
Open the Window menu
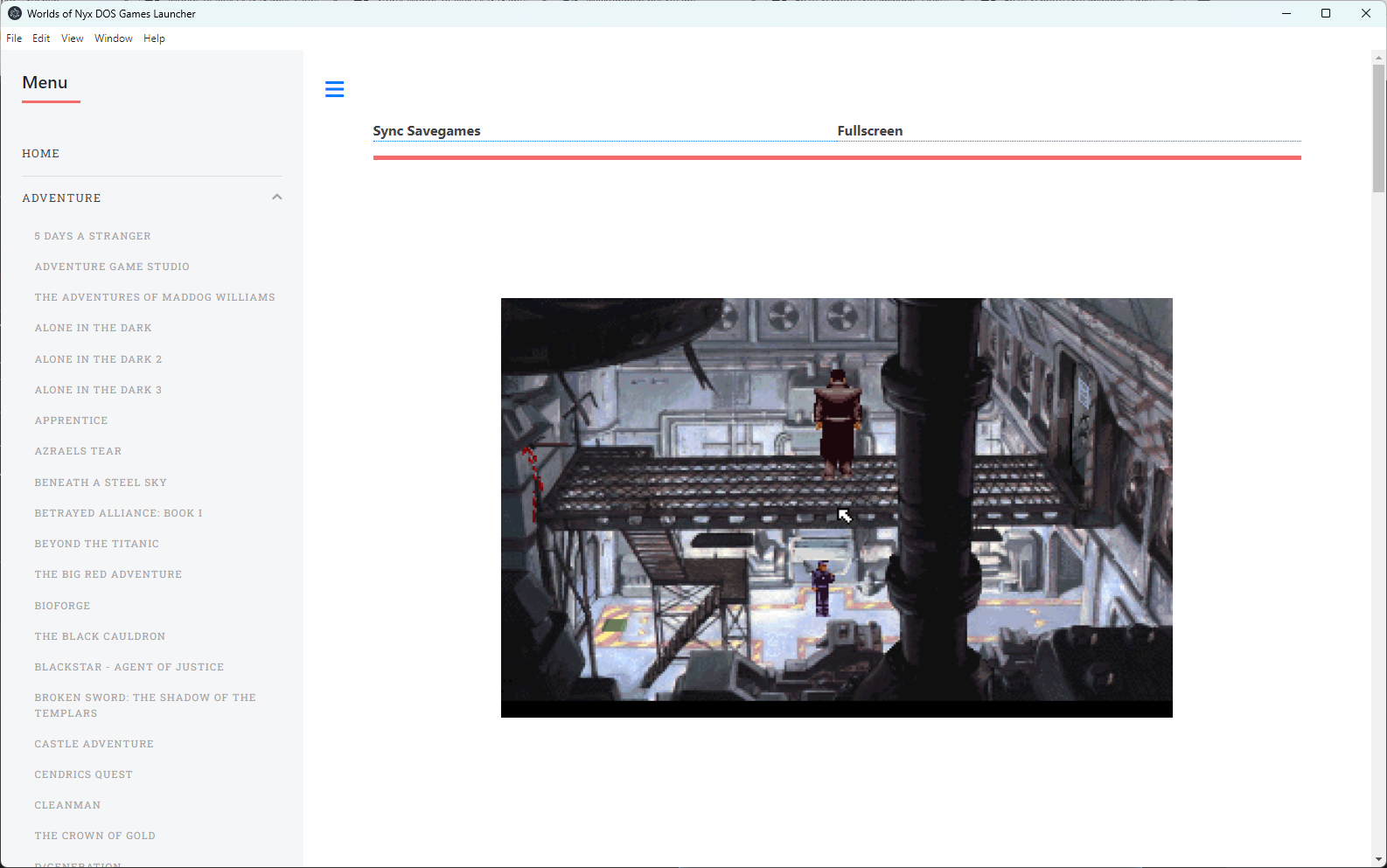[114, 38]
